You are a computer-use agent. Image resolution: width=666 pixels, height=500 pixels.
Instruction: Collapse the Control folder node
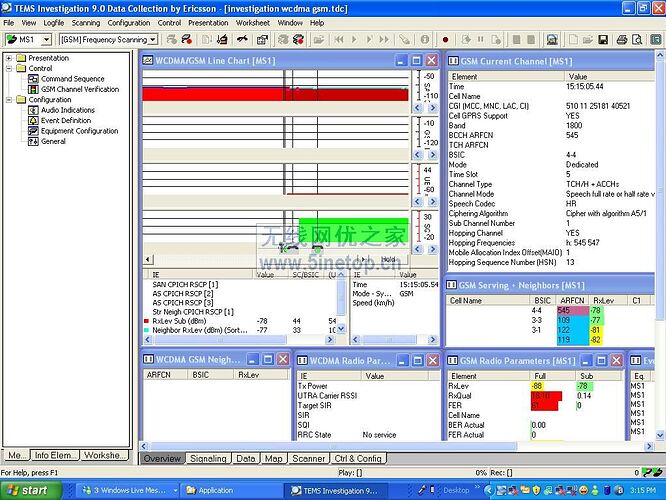[9, 69]
